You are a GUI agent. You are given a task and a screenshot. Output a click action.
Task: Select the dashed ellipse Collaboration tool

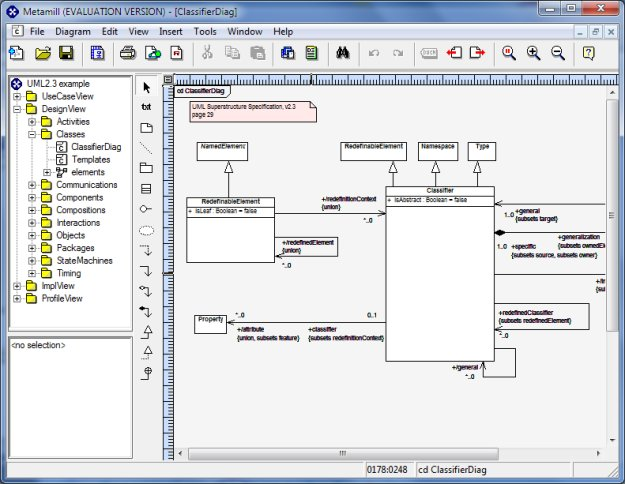click(x=146, y=230)
